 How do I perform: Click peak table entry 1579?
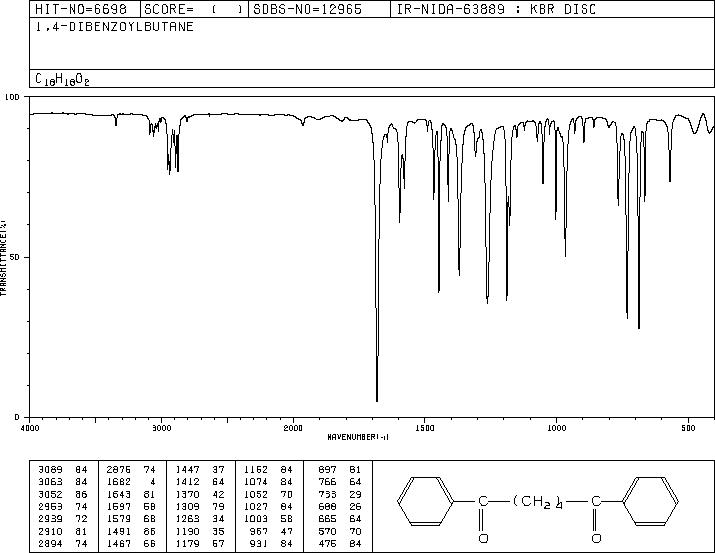click(119, 519)
